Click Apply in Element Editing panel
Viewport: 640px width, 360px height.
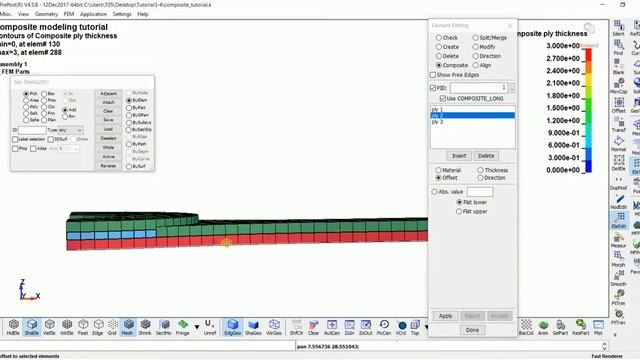(x=445, y=316)
